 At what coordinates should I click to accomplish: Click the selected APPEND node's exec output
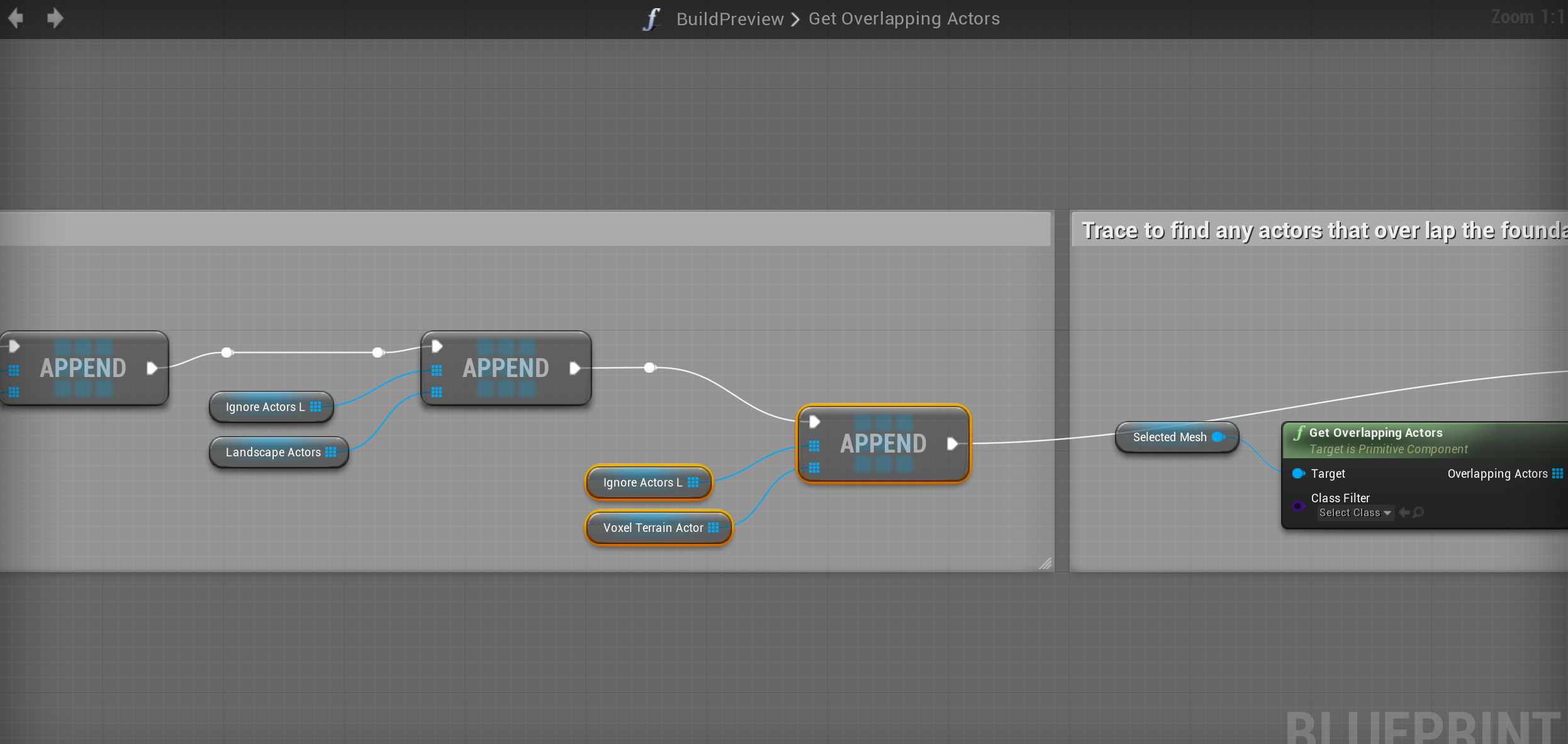pyautogui.click(x=953, y=444)
